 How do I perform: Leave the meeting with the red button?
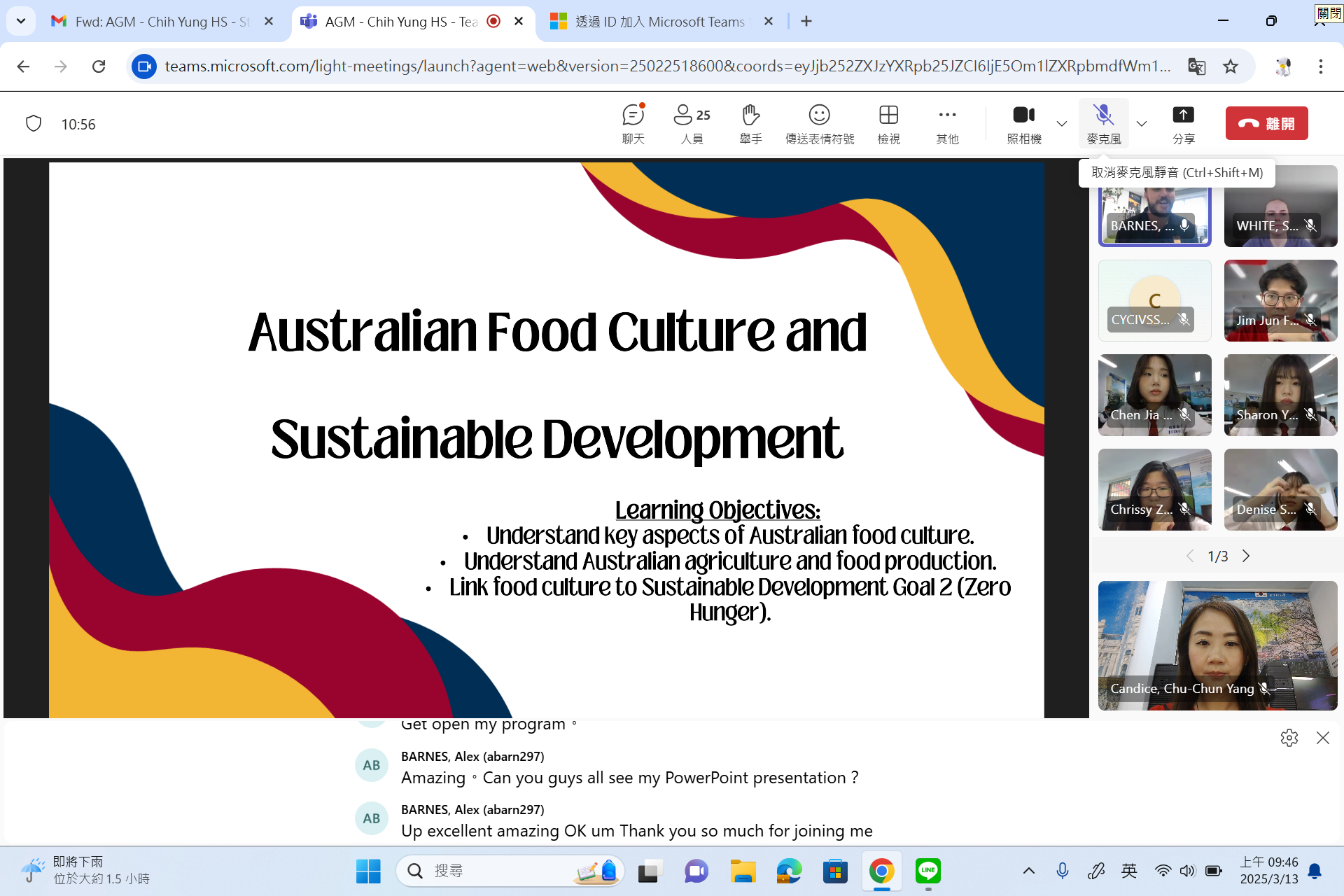coord(1266,123)
